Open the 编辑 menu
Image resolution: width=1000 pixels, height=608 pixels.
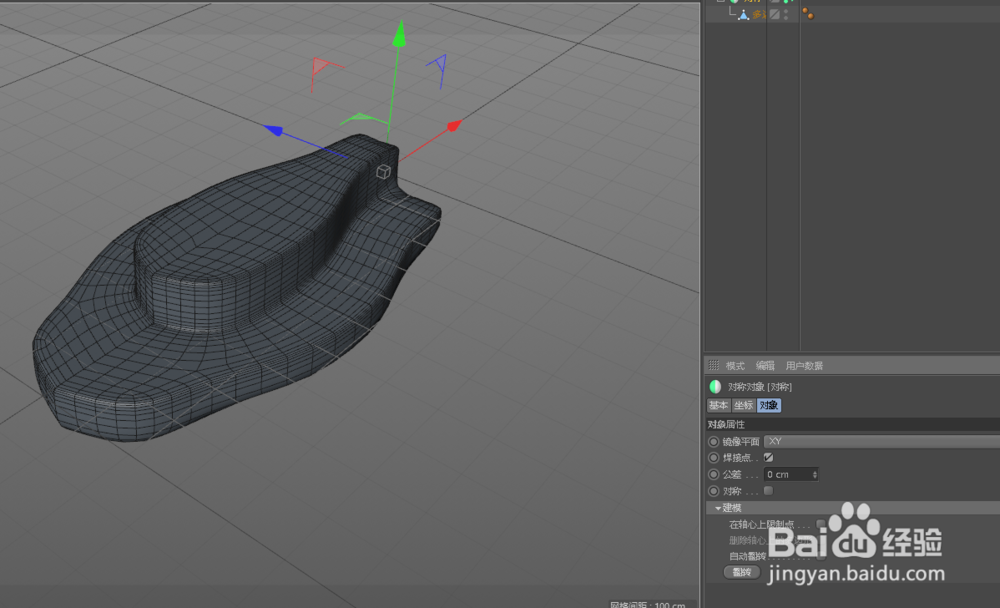(x=765, y=366)
